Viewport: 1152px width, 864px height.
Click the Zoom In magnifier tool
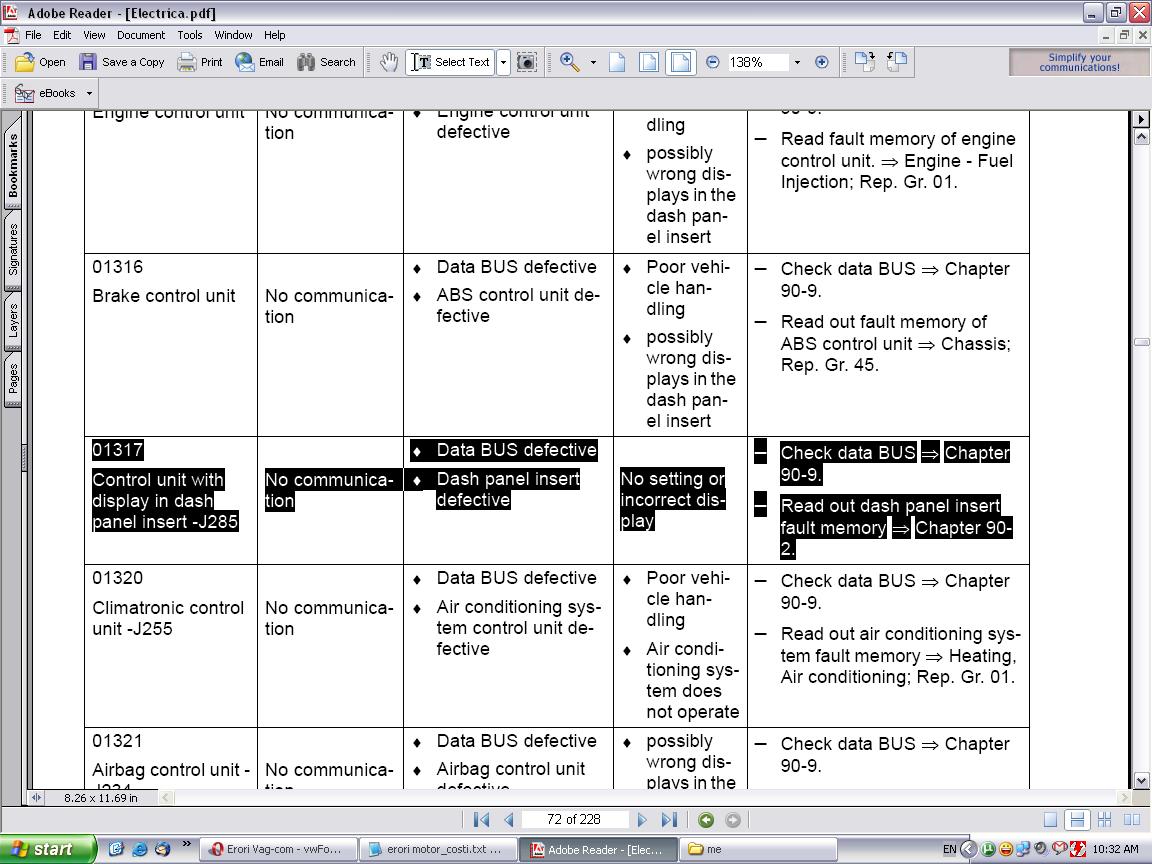pyautogui.click(x=570, y=62)
